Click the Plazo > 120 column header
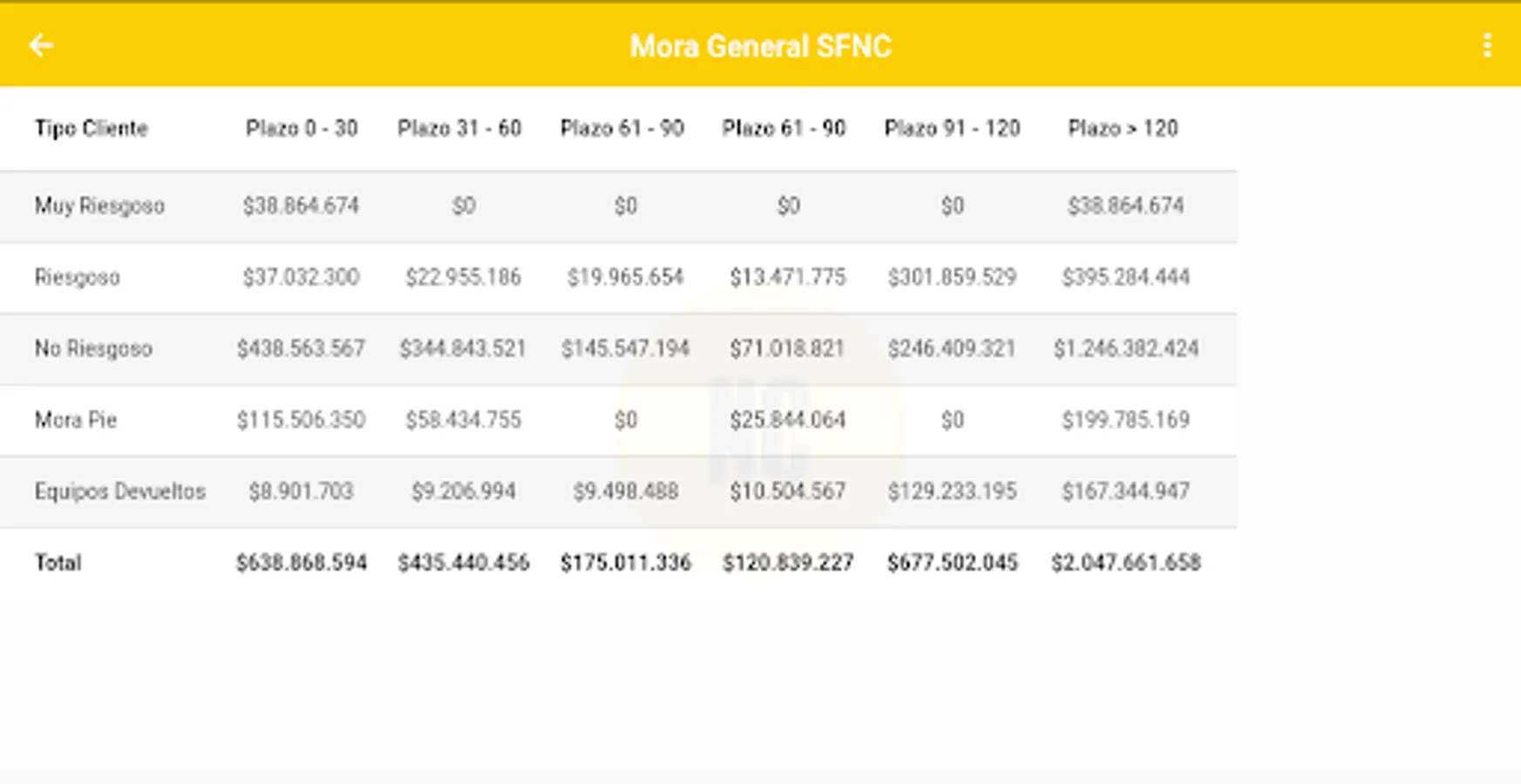The height and width of the screenshot is (784, 1521). [1123, 129]
